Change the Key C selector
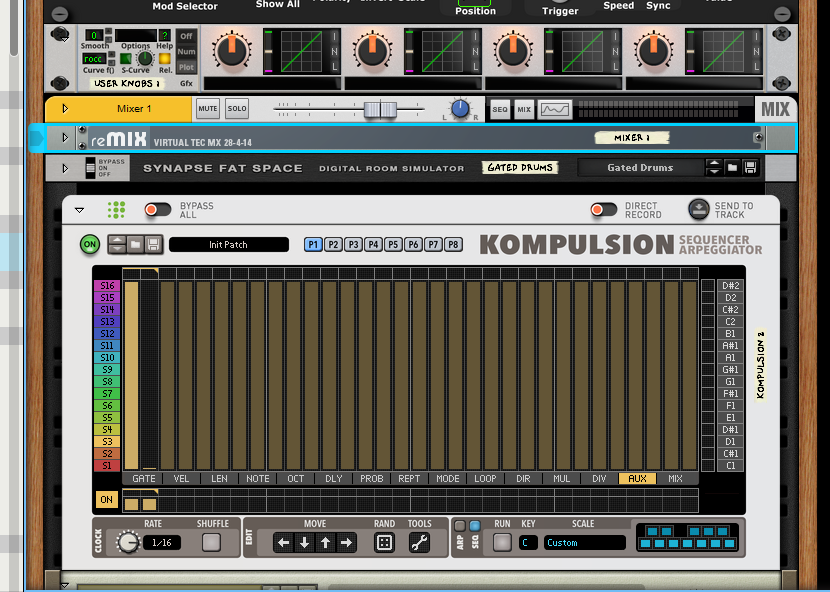This screenshot has height=592, width=830. pos(528,543)
